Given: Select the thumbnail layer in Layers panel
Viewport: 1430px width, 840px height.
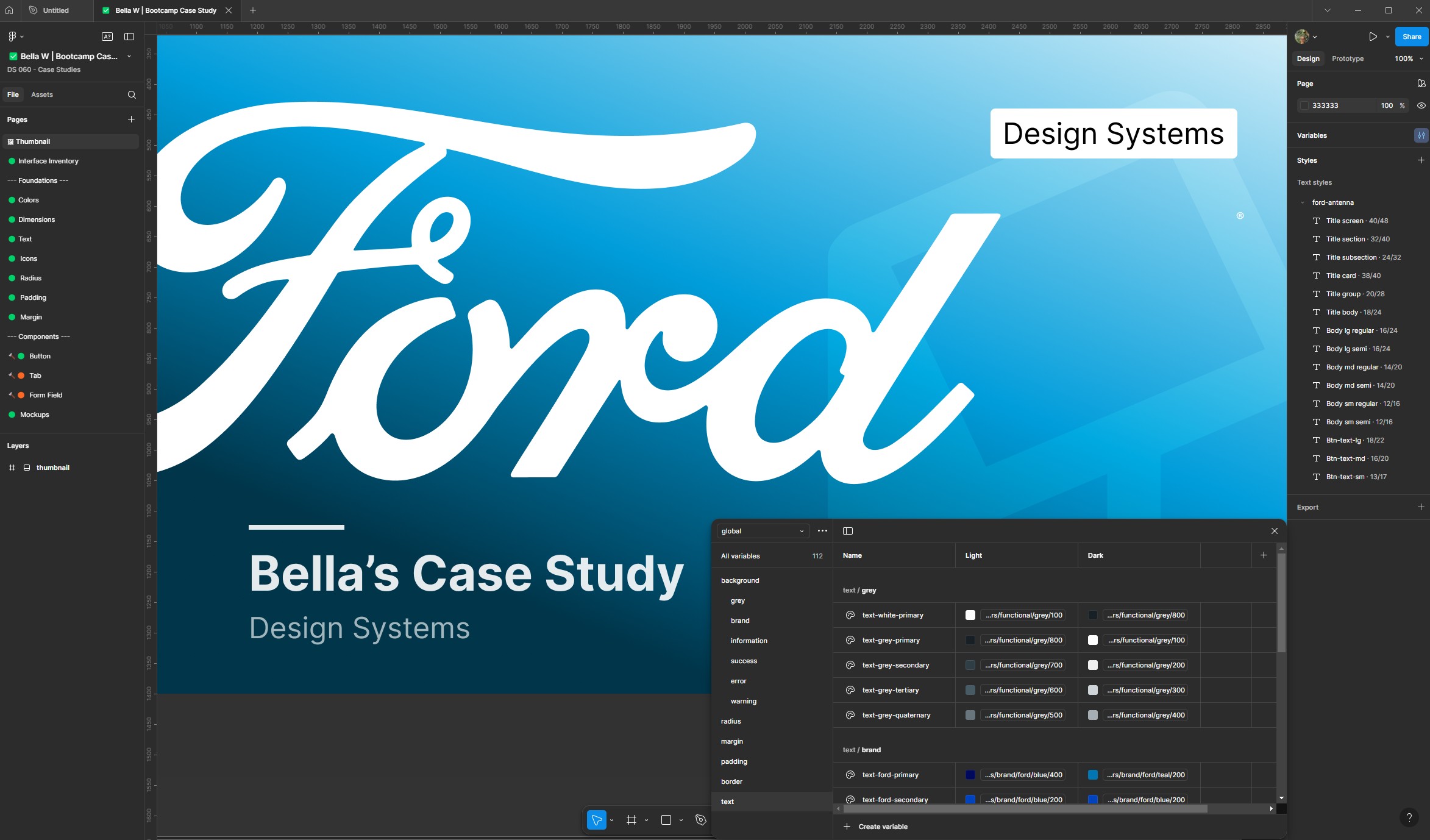Looking at the screenshot, I should 54,468.
